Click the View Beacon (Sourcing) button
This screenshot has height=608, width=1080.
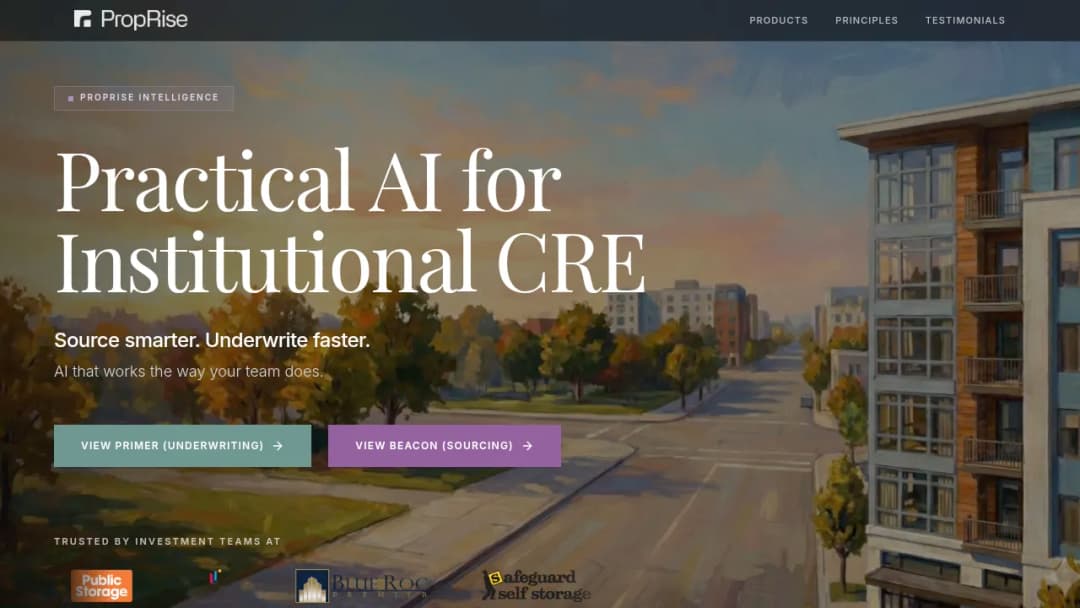pos(444,446)
